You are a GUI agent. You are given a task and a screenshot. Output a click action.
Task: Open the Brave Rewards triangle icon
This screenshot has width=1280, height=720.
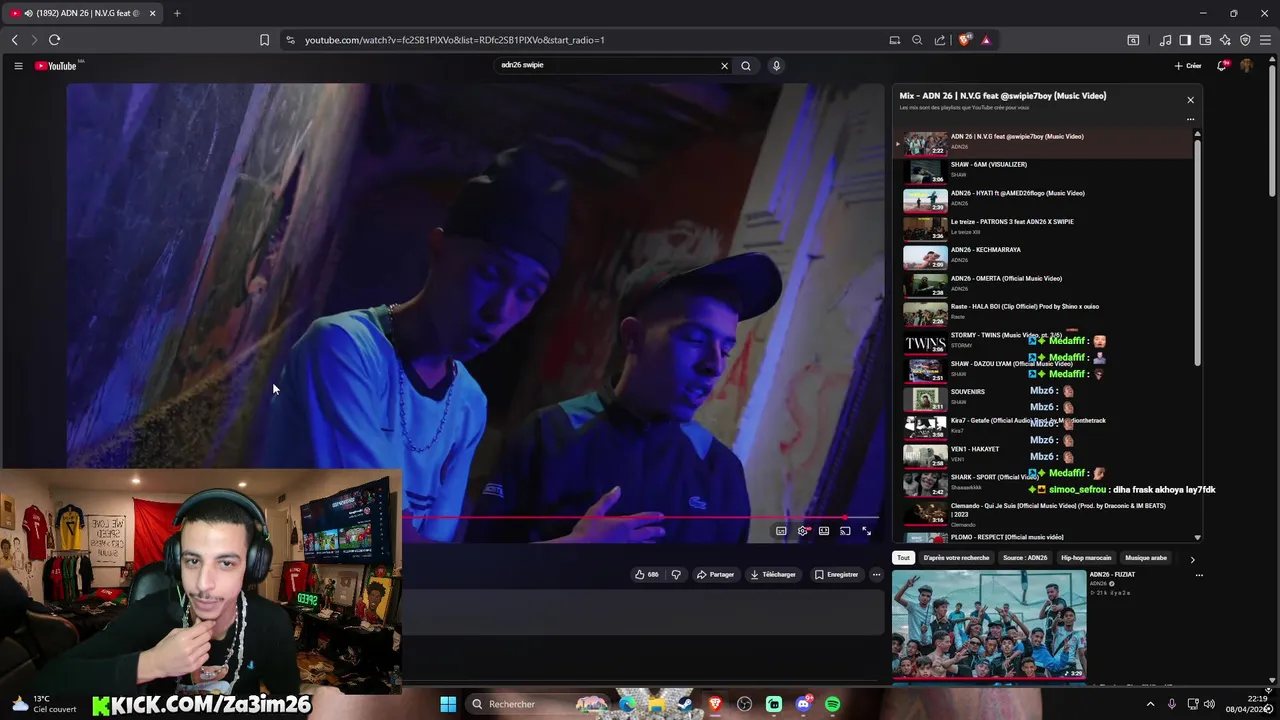[986, 40]
